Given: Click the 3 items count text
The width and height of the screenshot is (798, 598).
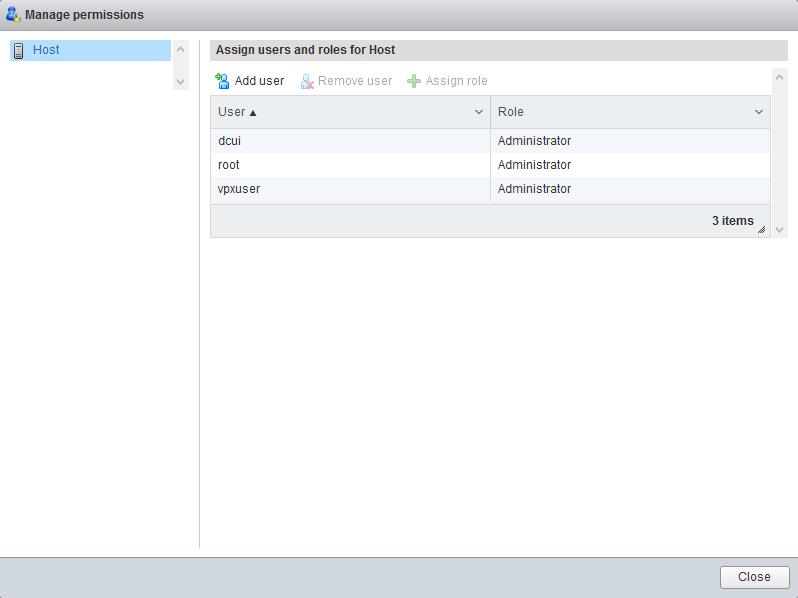Looking at the screenshot, I should (x=732, y=221).
